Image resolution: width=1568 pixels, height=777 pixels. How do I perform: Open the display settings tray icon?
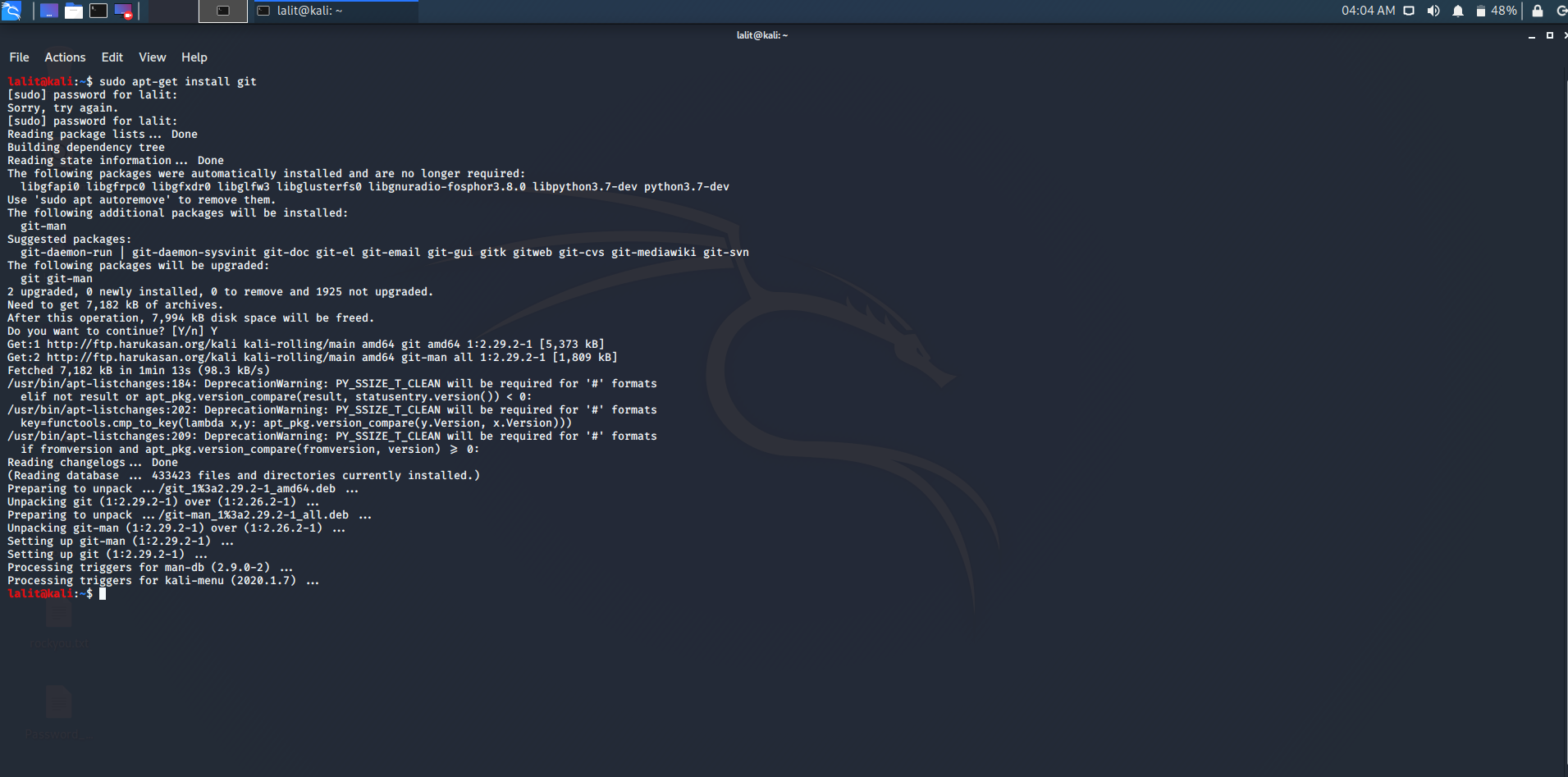pos(1409,11)
